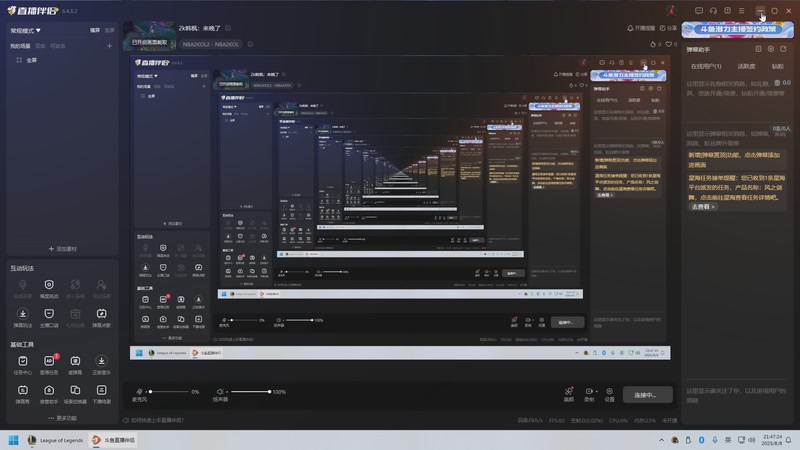800x450 pixels.
Task: Click the 英 input method indicator in tray
Action: (x=728, y=440)
